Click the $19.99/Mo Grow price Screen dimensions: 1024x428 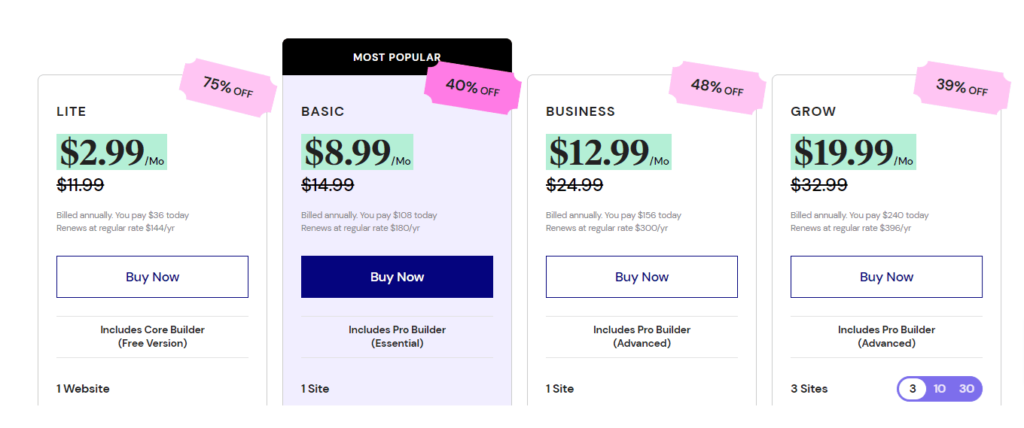click(852, 152)
